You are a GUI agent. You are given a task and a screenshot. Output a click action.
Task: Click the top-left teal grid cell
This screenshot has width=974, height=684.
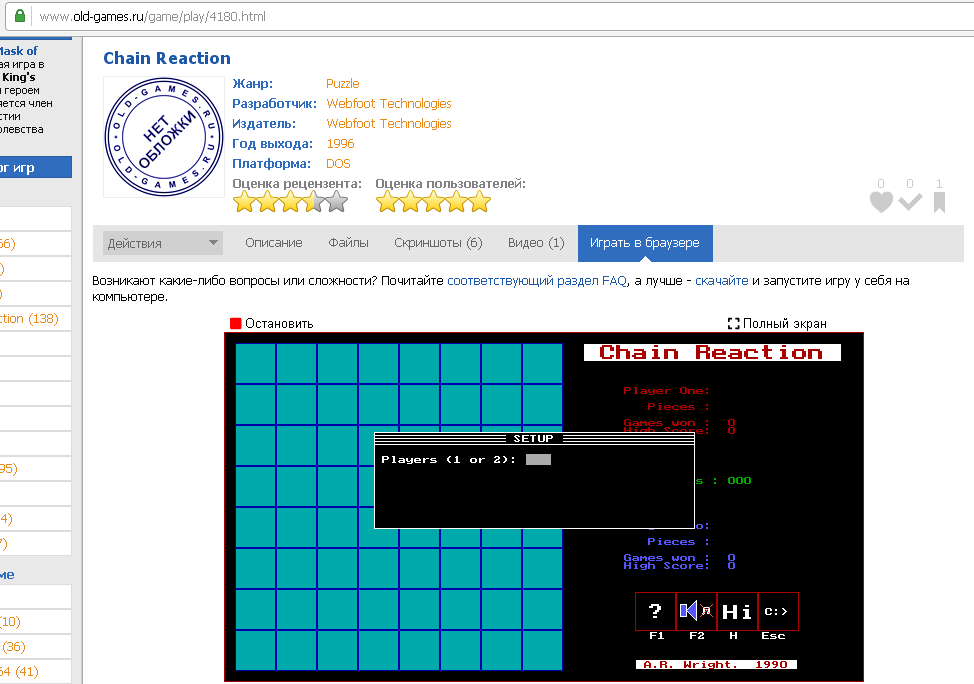point(255,363)
